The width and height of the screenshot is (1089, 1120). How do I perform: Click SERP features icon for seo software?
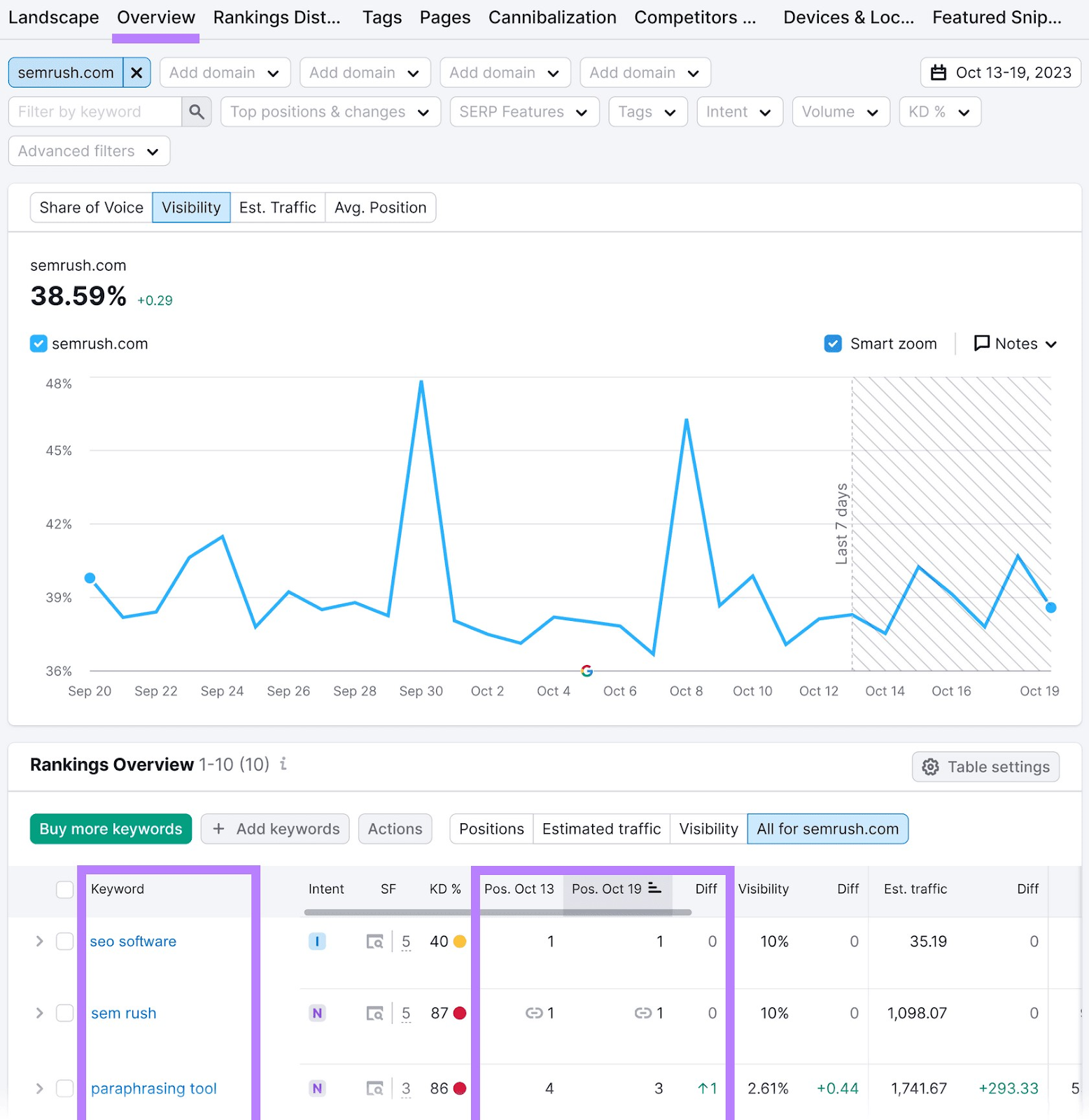[375, 942]
